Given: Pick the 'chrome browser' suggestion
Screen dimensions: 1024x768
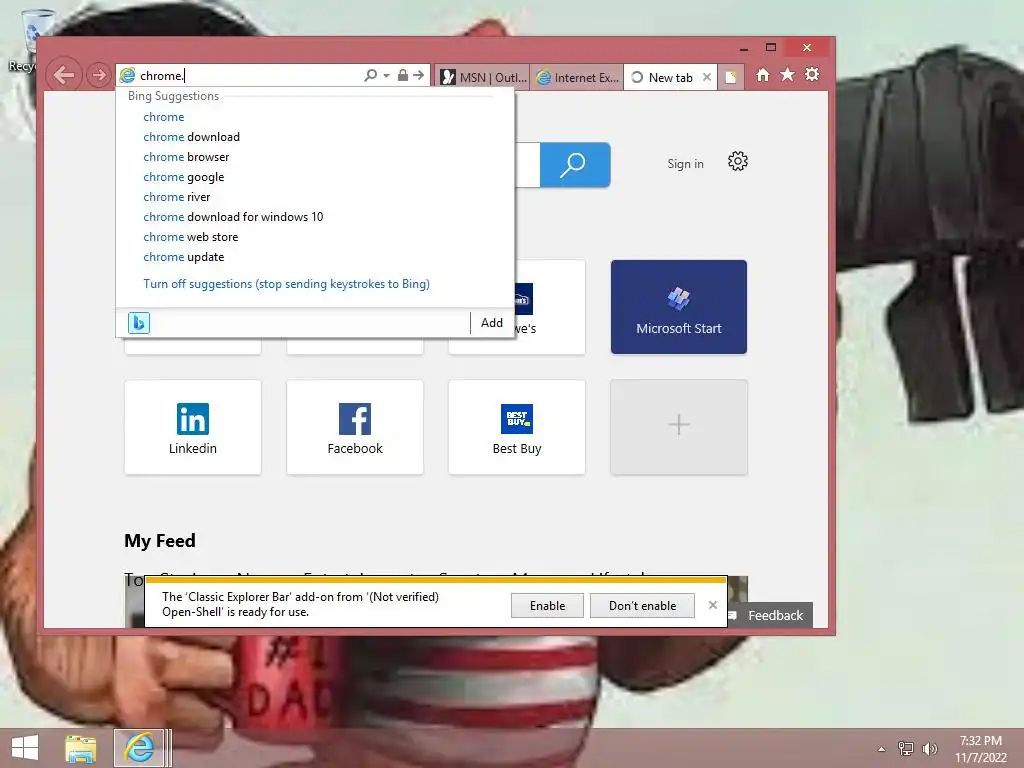Looking at the screenshot, I should point(186,157).
